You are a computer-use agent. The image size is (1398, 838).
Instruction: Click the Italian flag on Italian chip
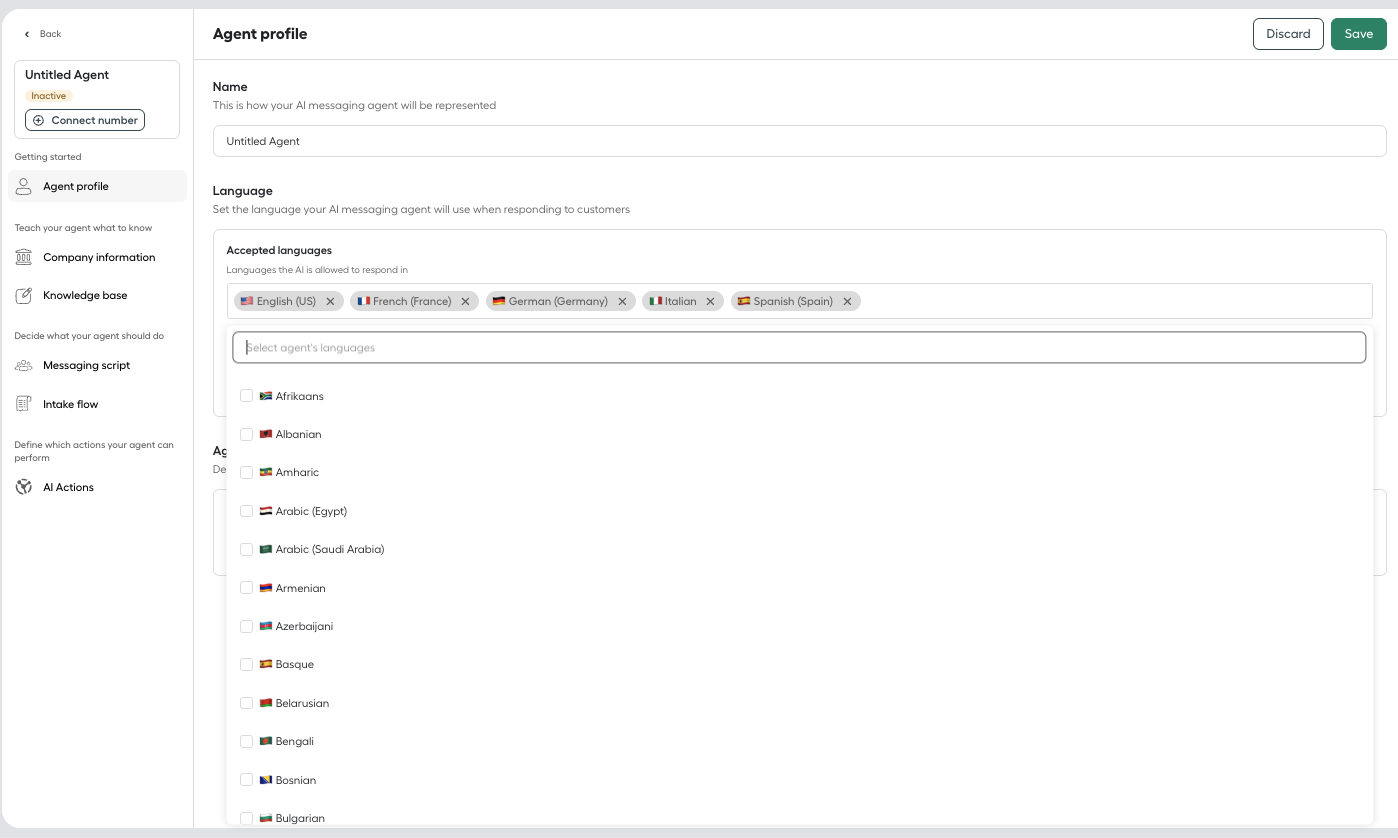click(x=656, y=301)
